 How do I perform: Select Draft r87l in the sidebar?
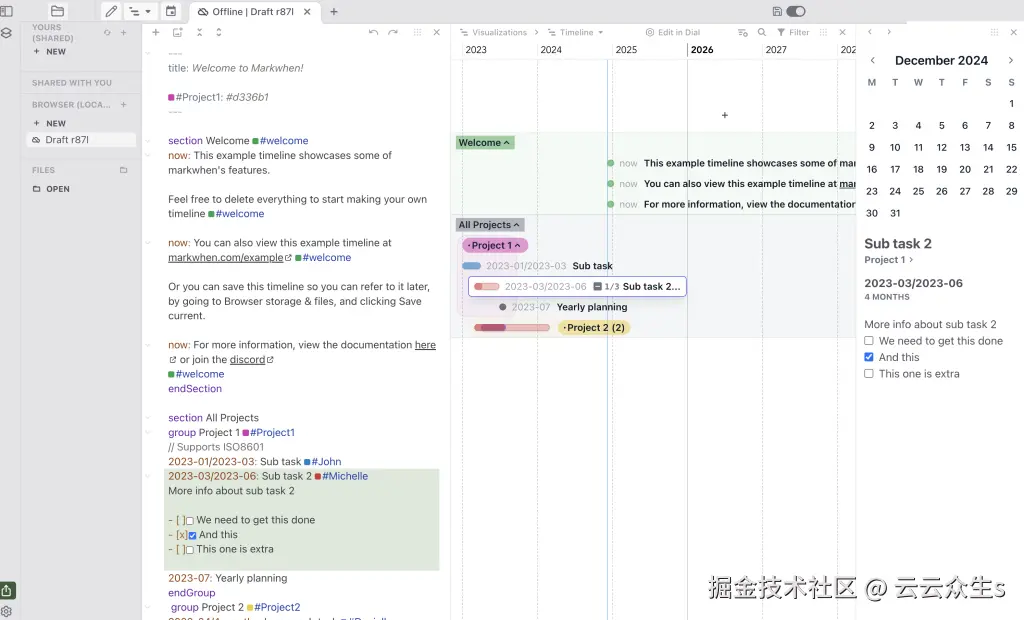(x=81, y=140)
